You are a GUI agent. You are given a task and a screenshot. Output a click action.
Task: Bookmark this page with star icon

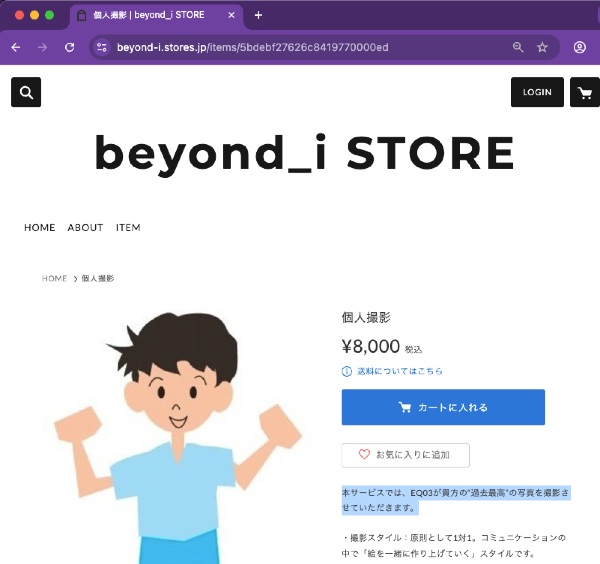click(543, 47)
